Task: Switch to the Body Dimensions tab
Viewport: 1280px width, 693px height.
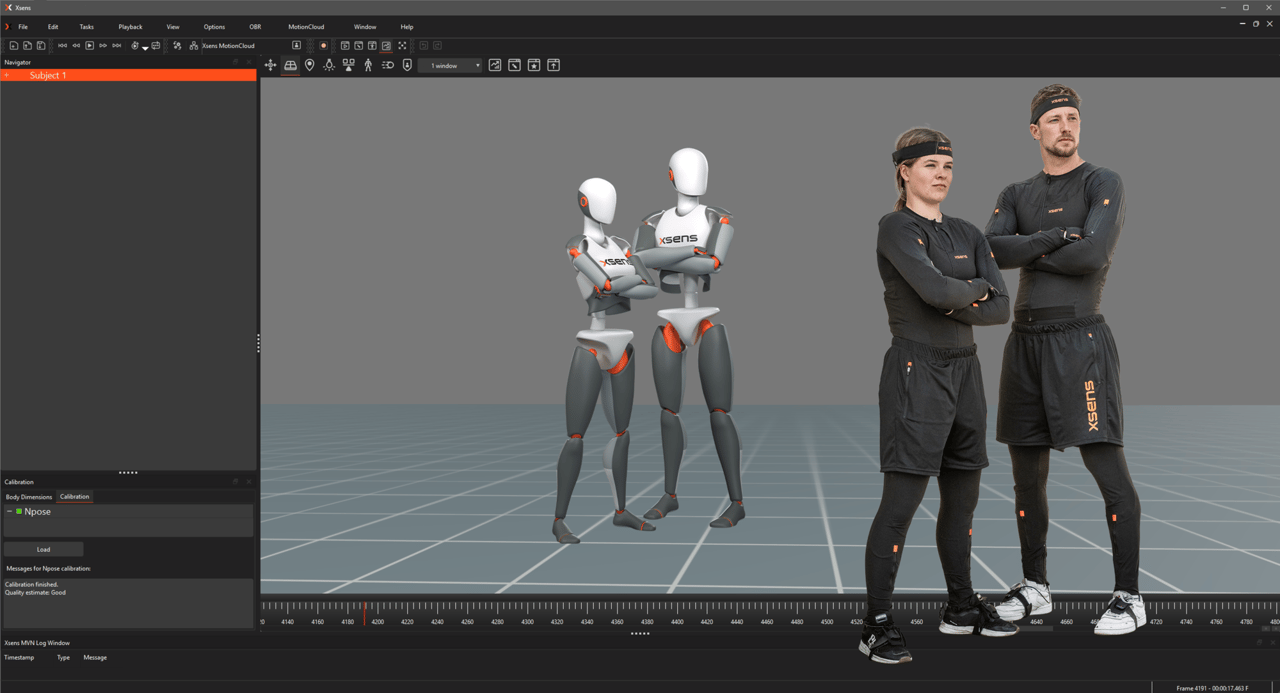Action: click(28, 496)
